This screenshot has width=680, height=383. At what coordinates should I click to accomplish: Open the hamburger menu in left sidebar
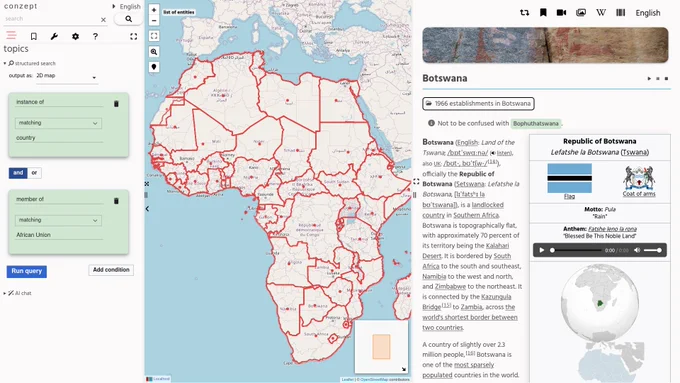point(11,36)
